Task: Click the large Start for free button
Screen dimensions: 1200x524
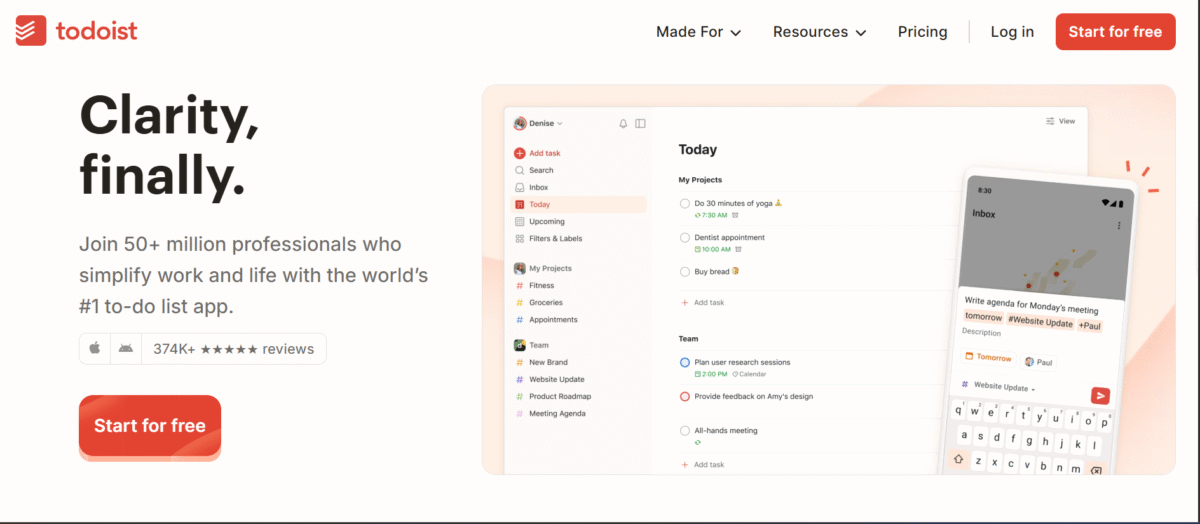Action: pyautogui.click(x=150, y=426)
